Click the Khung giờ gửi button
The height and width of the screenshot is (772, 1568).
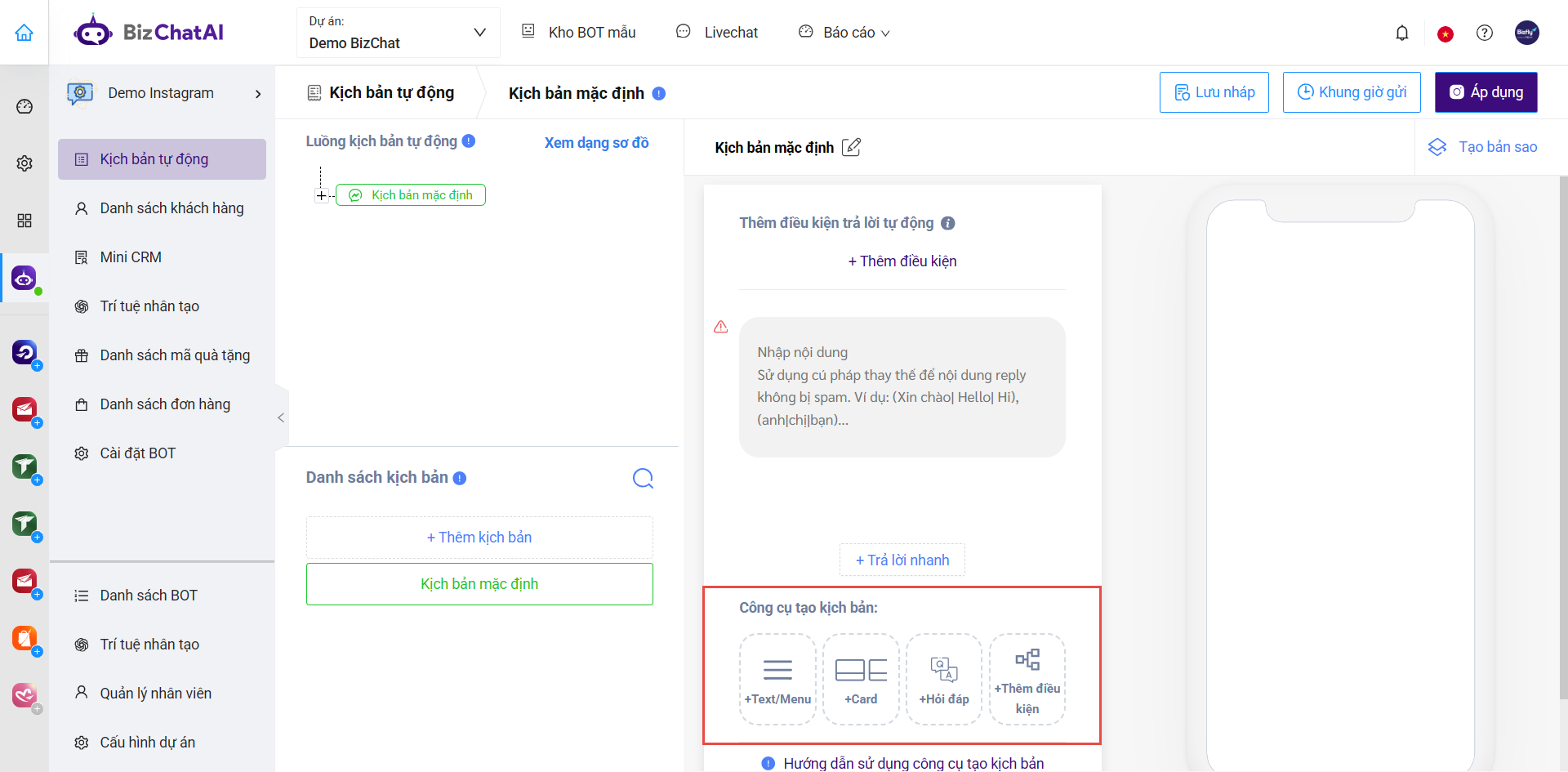1352,92
